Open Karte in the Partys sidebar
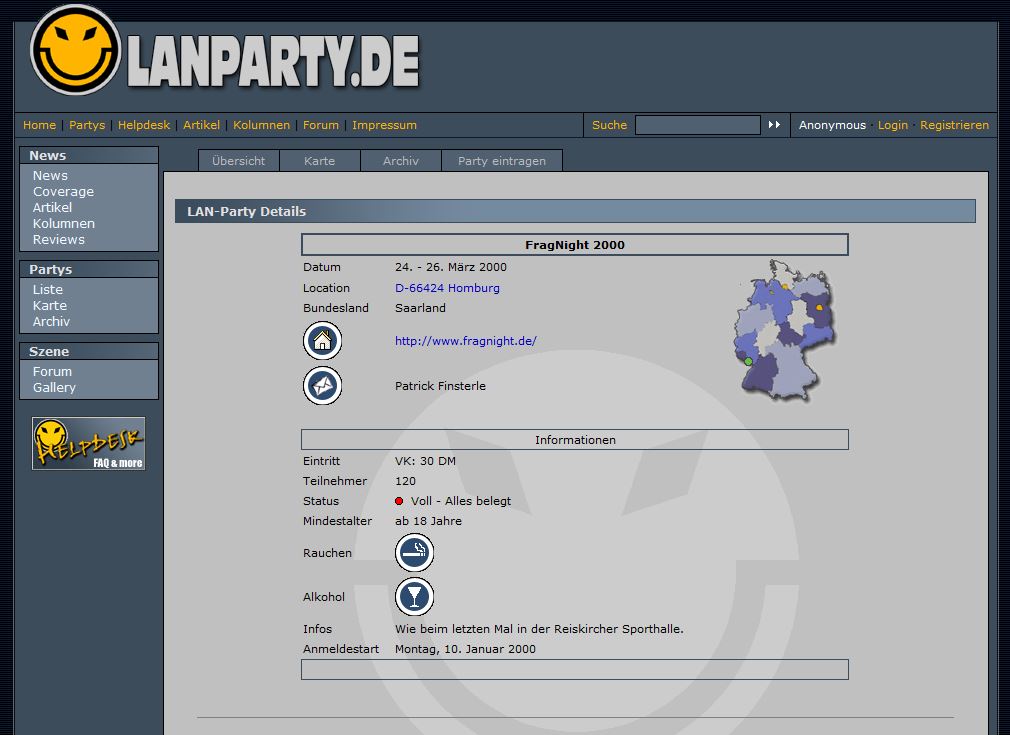This screenshot has height=735, width=1010. click(50, 305)
